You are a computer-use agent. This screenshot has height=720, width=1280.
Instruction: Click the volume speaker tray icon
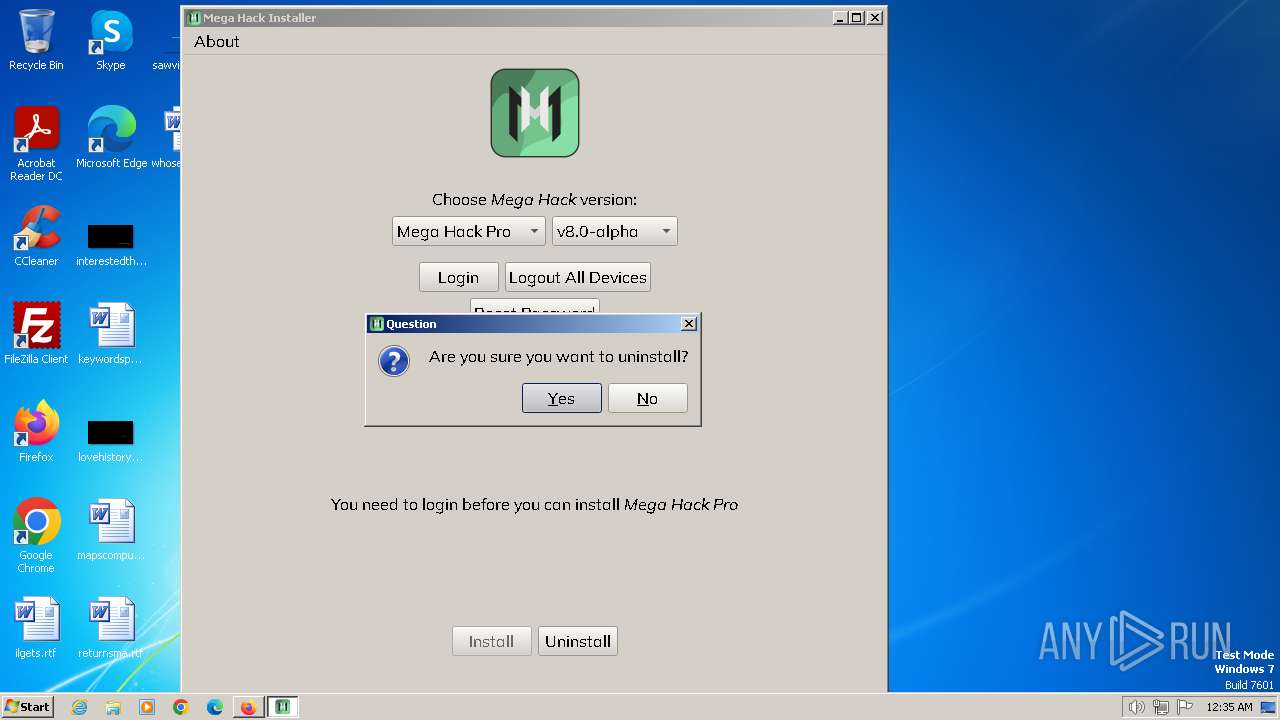[1136, 707]
